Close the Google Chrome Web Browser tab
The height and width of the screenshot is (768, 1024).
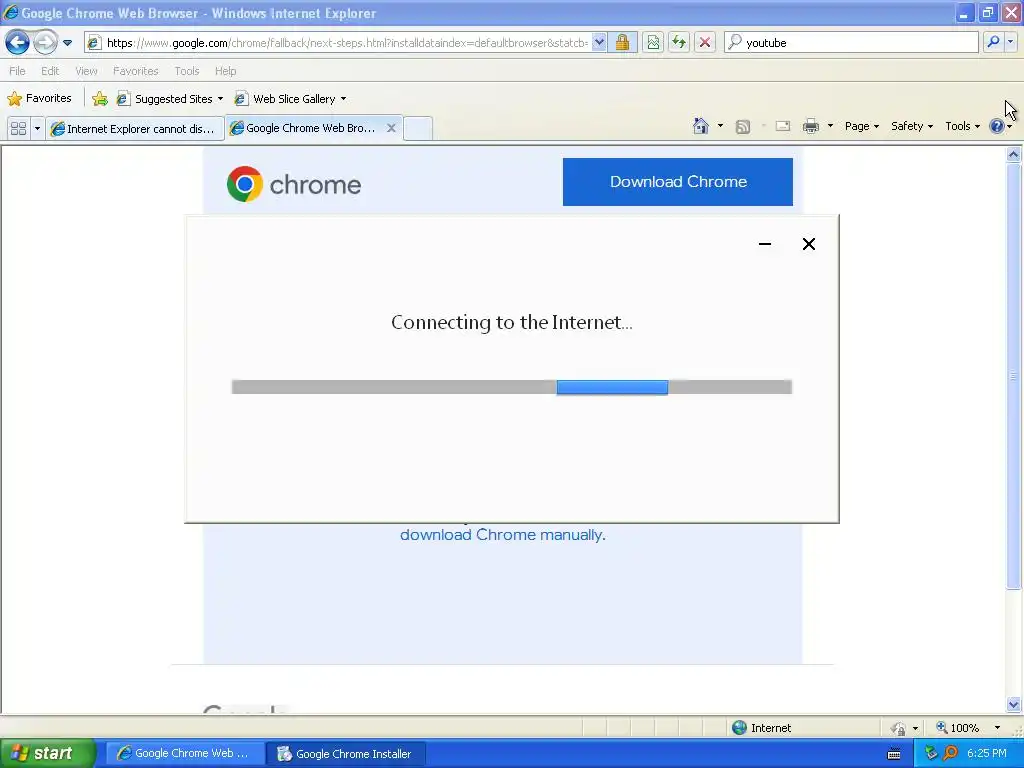[x=391, y=128]
